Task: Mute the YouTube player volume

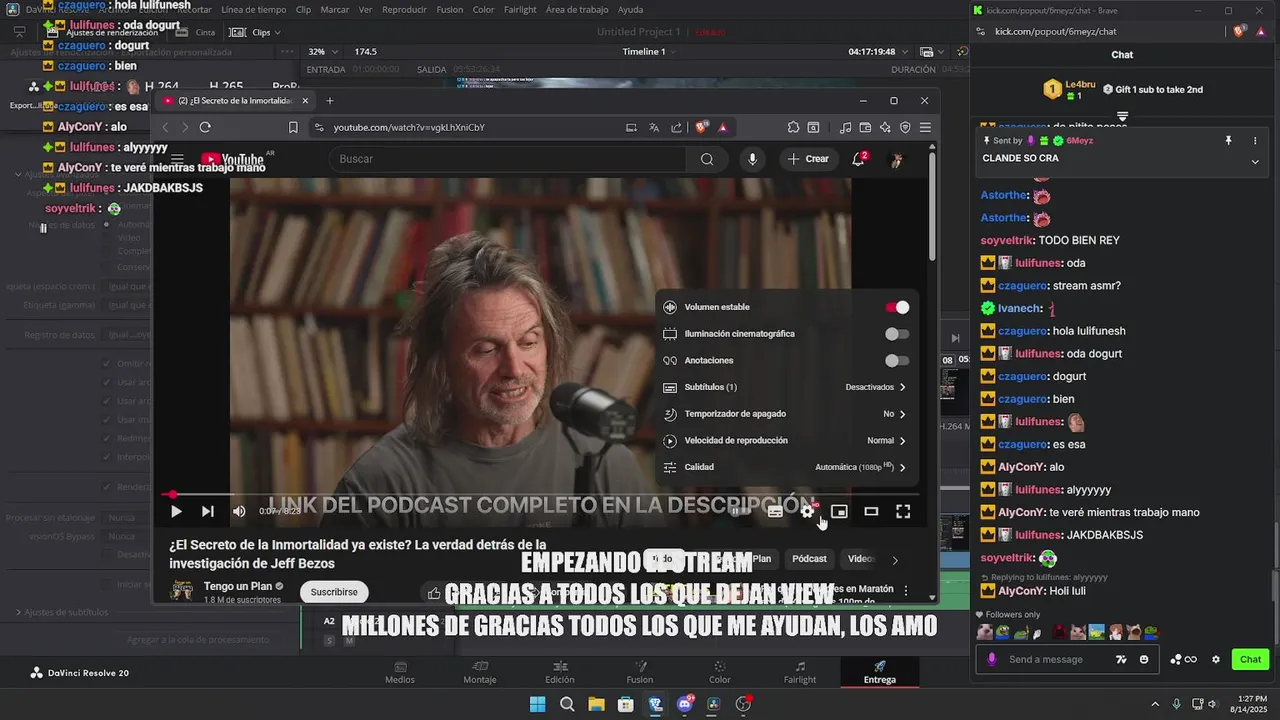Action: [x=239, y=511]
